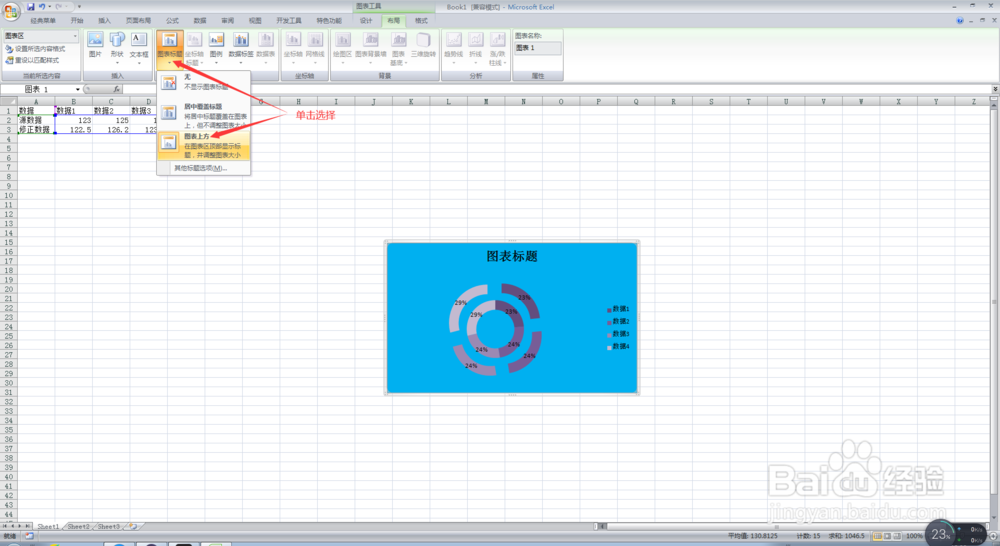Click the 数据1 legend entry
This screenshot has height=546, width=1000.
coord(619,309)
